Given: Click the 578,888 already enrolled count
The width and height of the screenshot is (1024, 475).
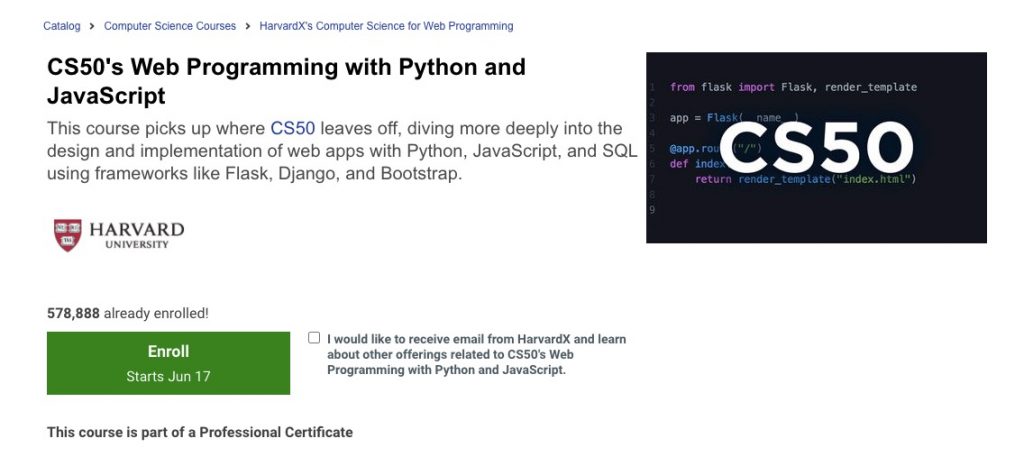Looking at the screenshot, I should pos(127,313).
